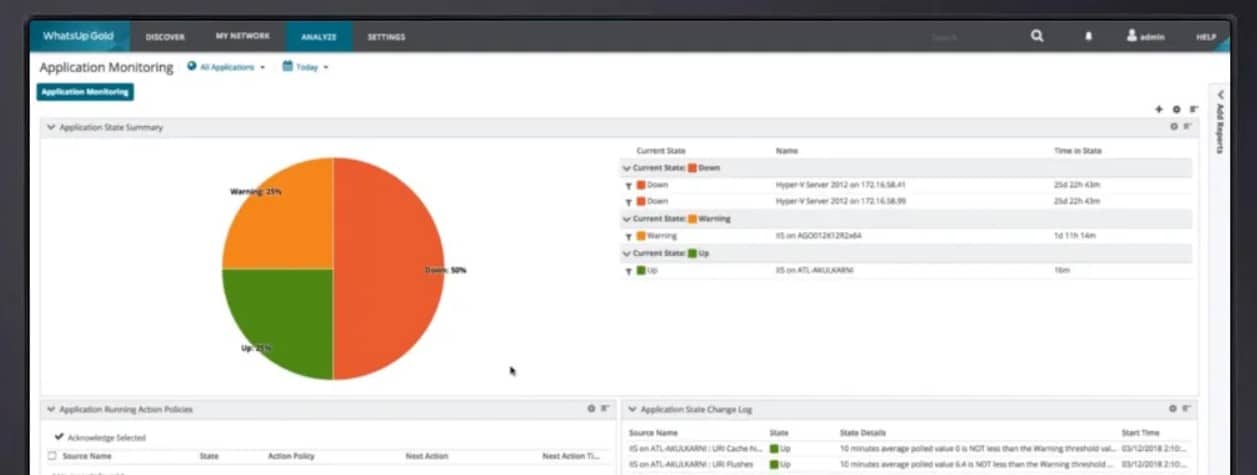Open the search magnifier icon
Screen dimensions: 1257x475
pos(1037,36)
